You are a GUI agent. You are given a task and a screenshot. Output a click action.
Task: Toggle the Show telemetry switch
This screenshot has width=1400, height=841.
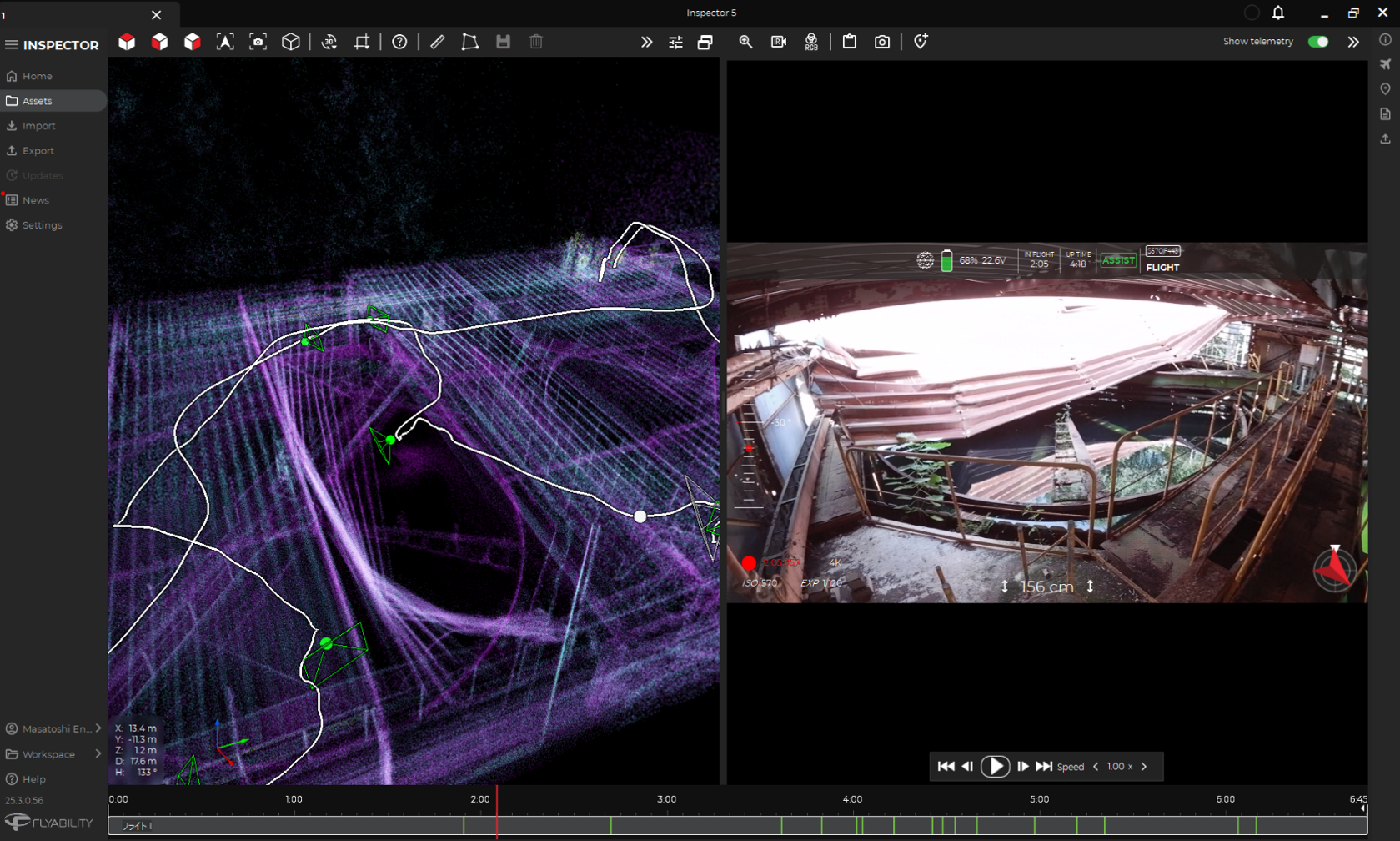click(x=1317, y=42)
